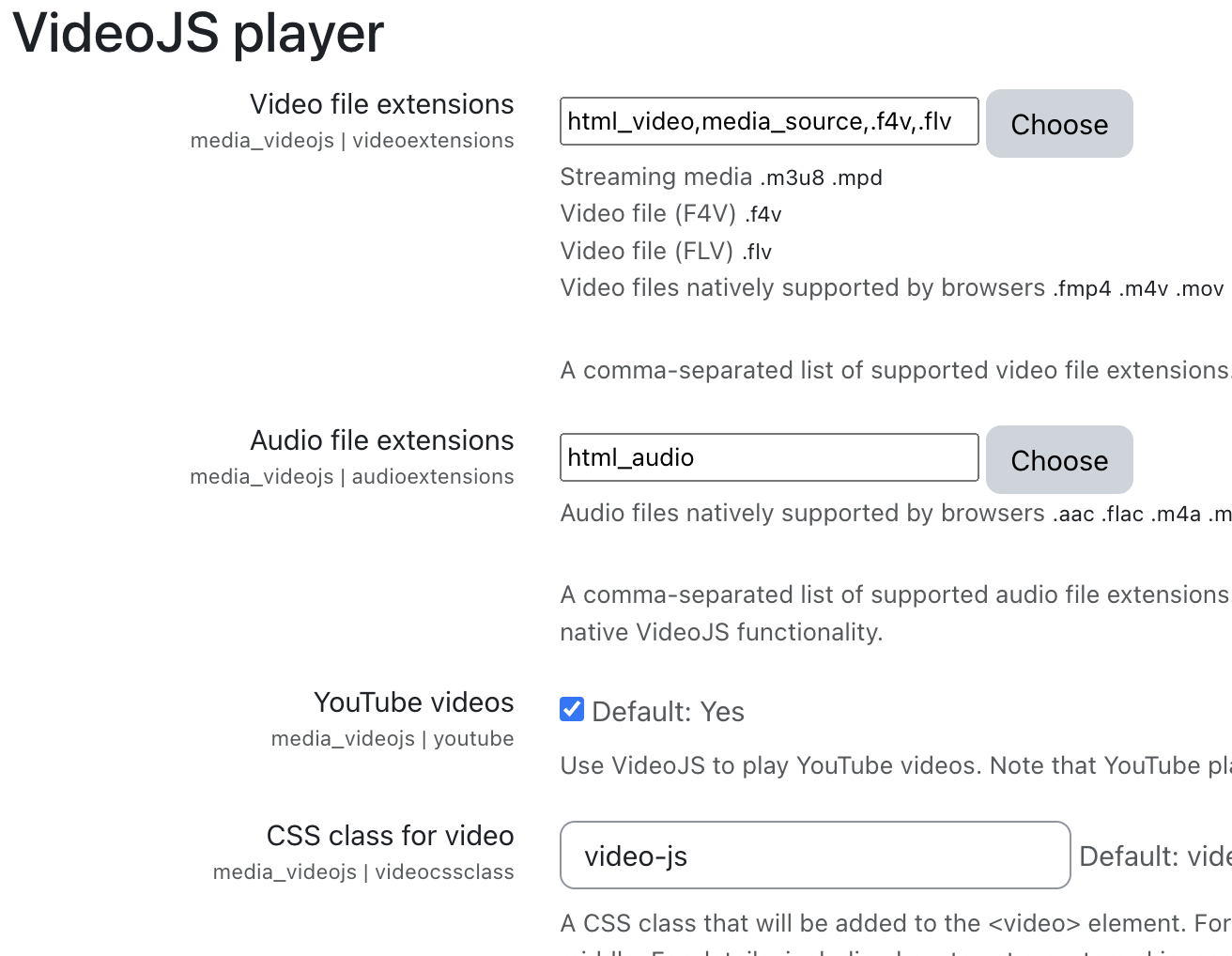
Task: Click Choose next to audio file extensions
Action: 1059,460
